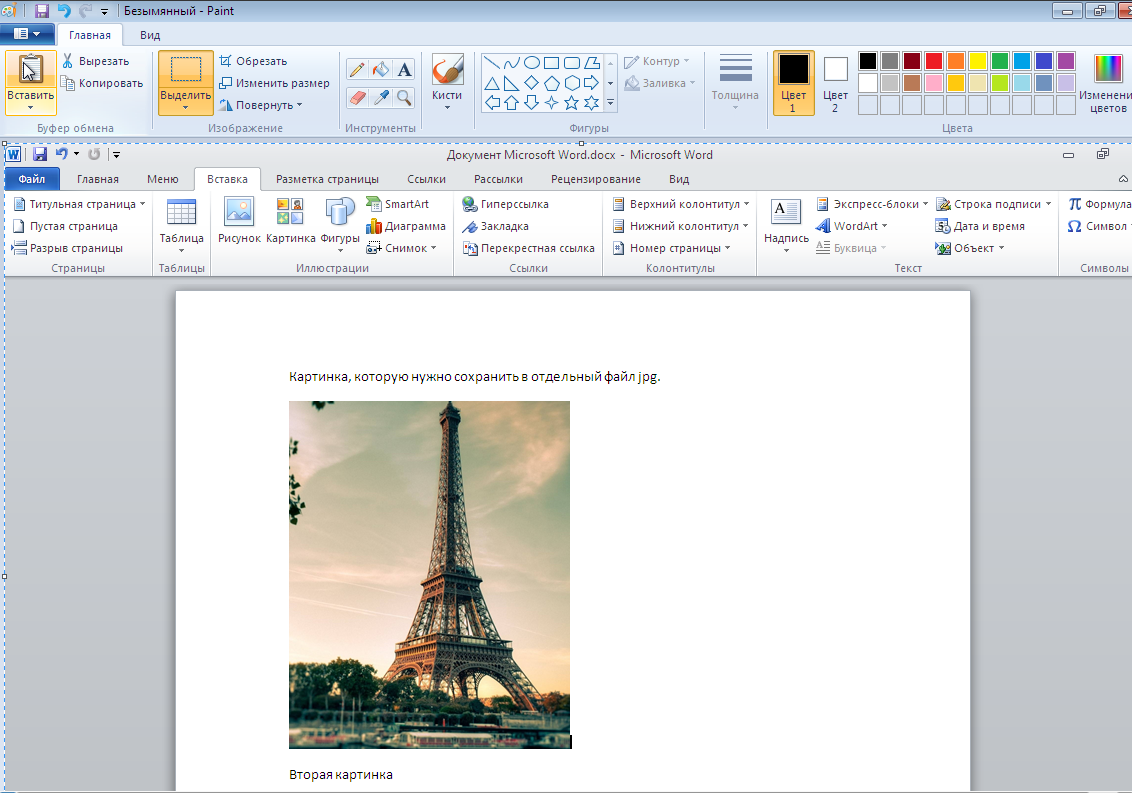
Task: Open Word's Файл (File) tab
Action: [x=32, y=179]
